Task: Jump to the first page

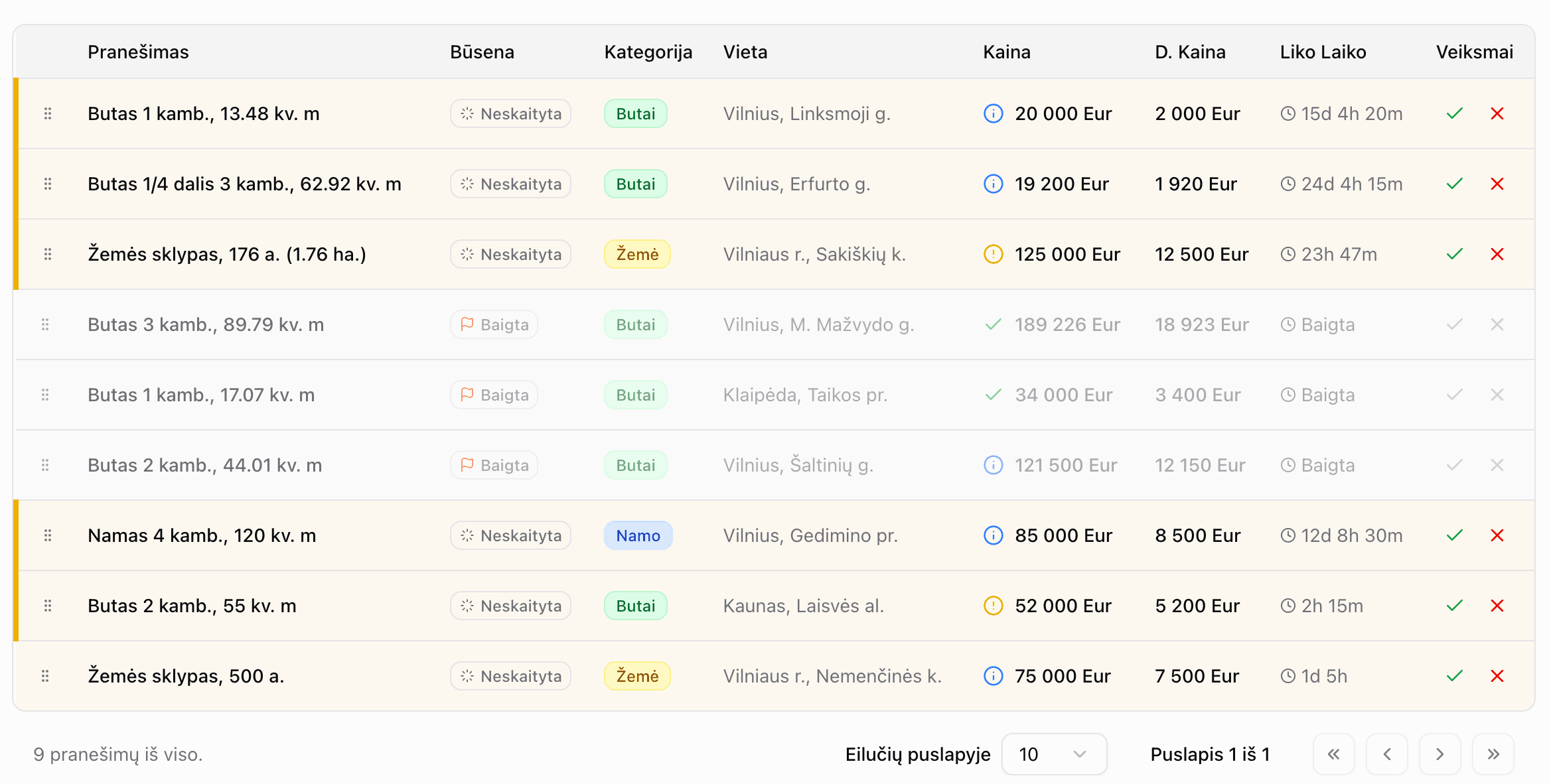Action: click(1333, 754)
